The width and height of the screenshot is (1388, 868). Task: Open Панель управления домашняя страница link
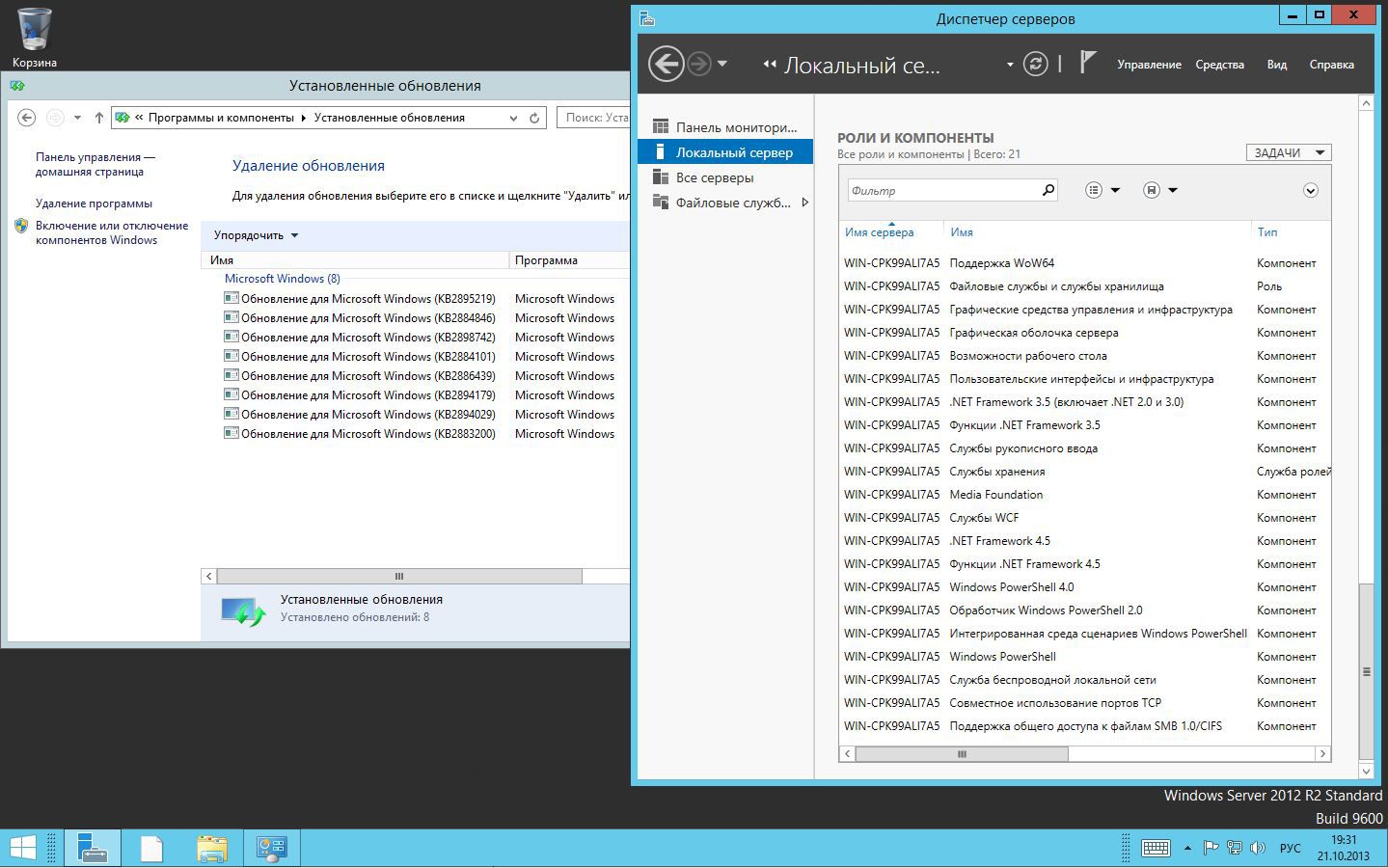[95, 164]
